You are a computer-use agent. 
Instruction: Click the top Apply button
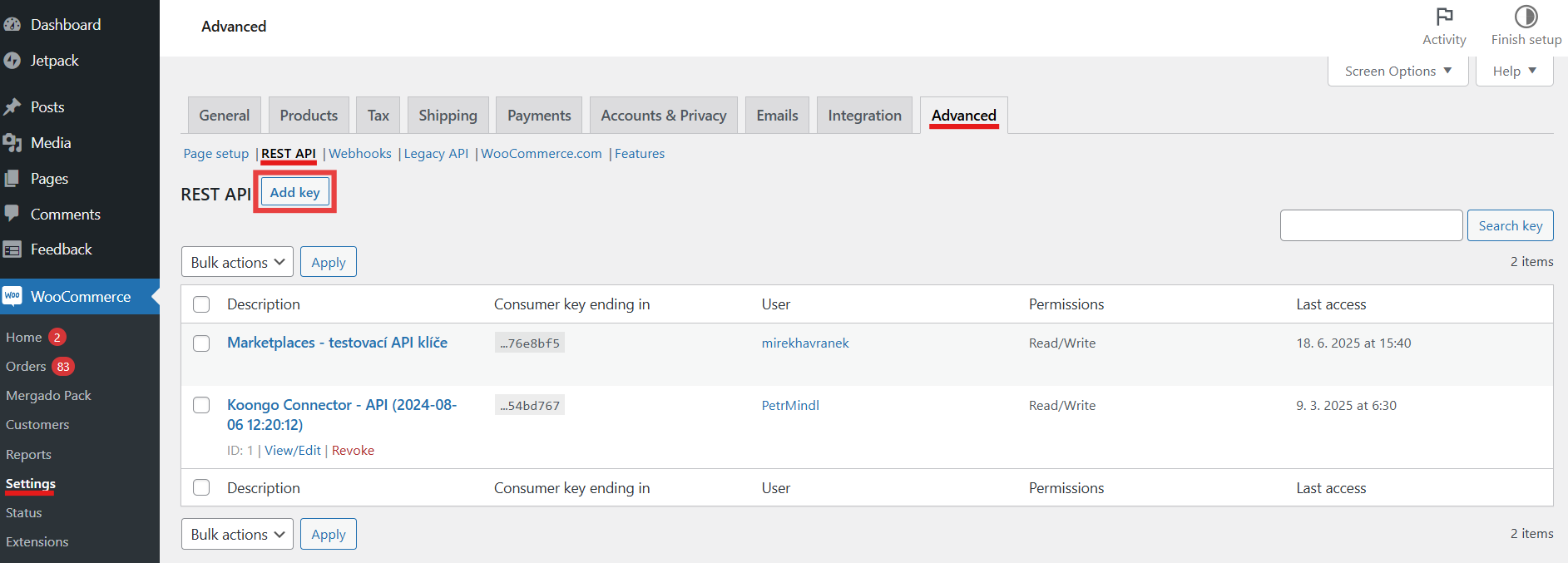pos(329,262)
